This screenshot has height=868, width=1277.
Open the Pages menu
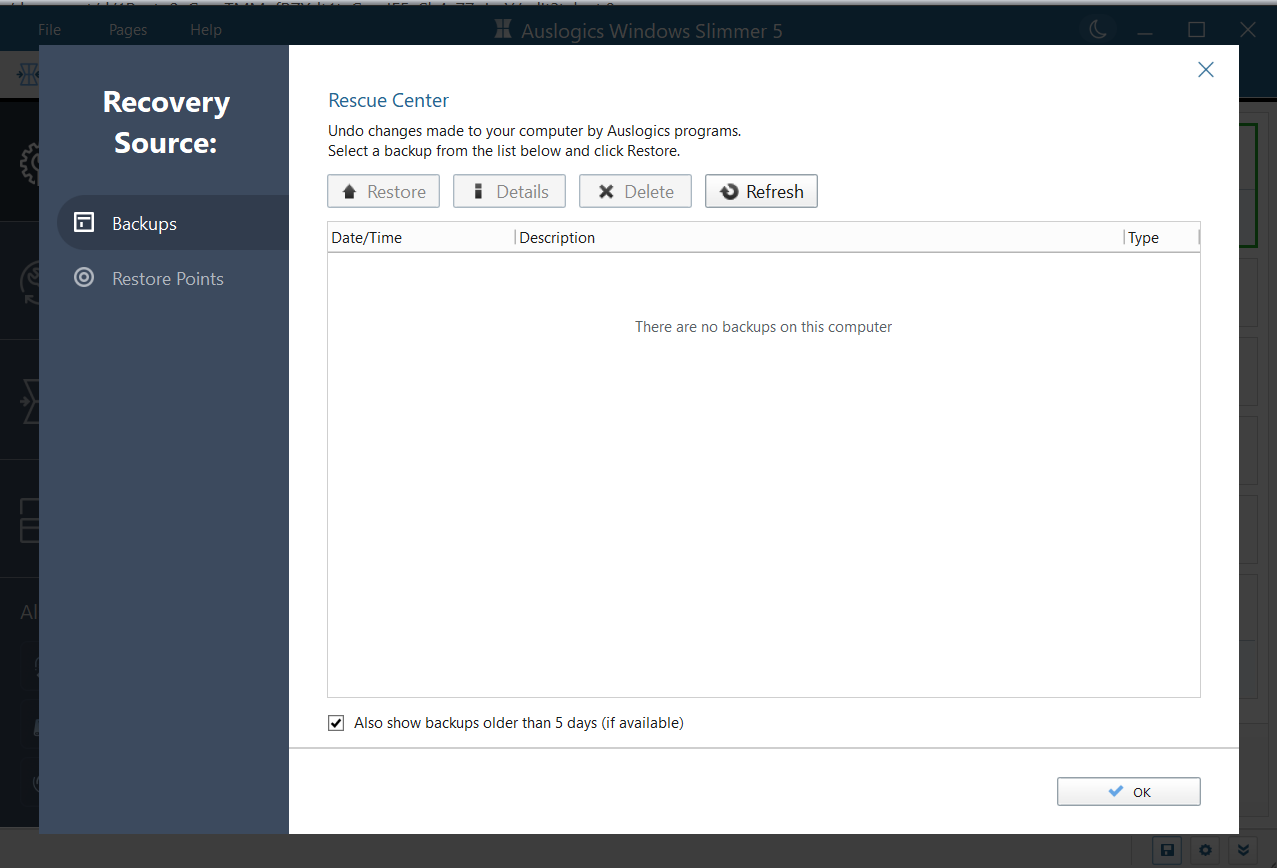(128, 30)
